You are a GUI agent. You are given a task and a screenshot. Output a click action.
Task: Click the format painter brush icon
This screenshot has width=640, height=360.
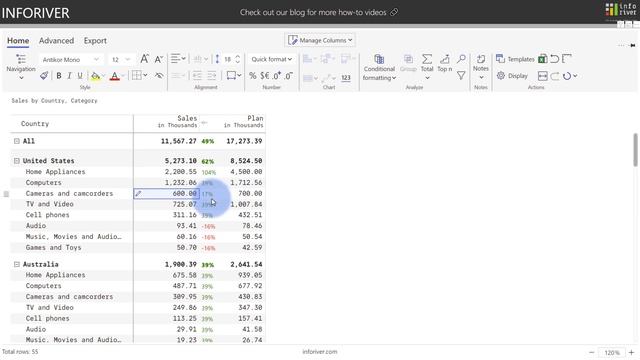(x=44, y=76)
